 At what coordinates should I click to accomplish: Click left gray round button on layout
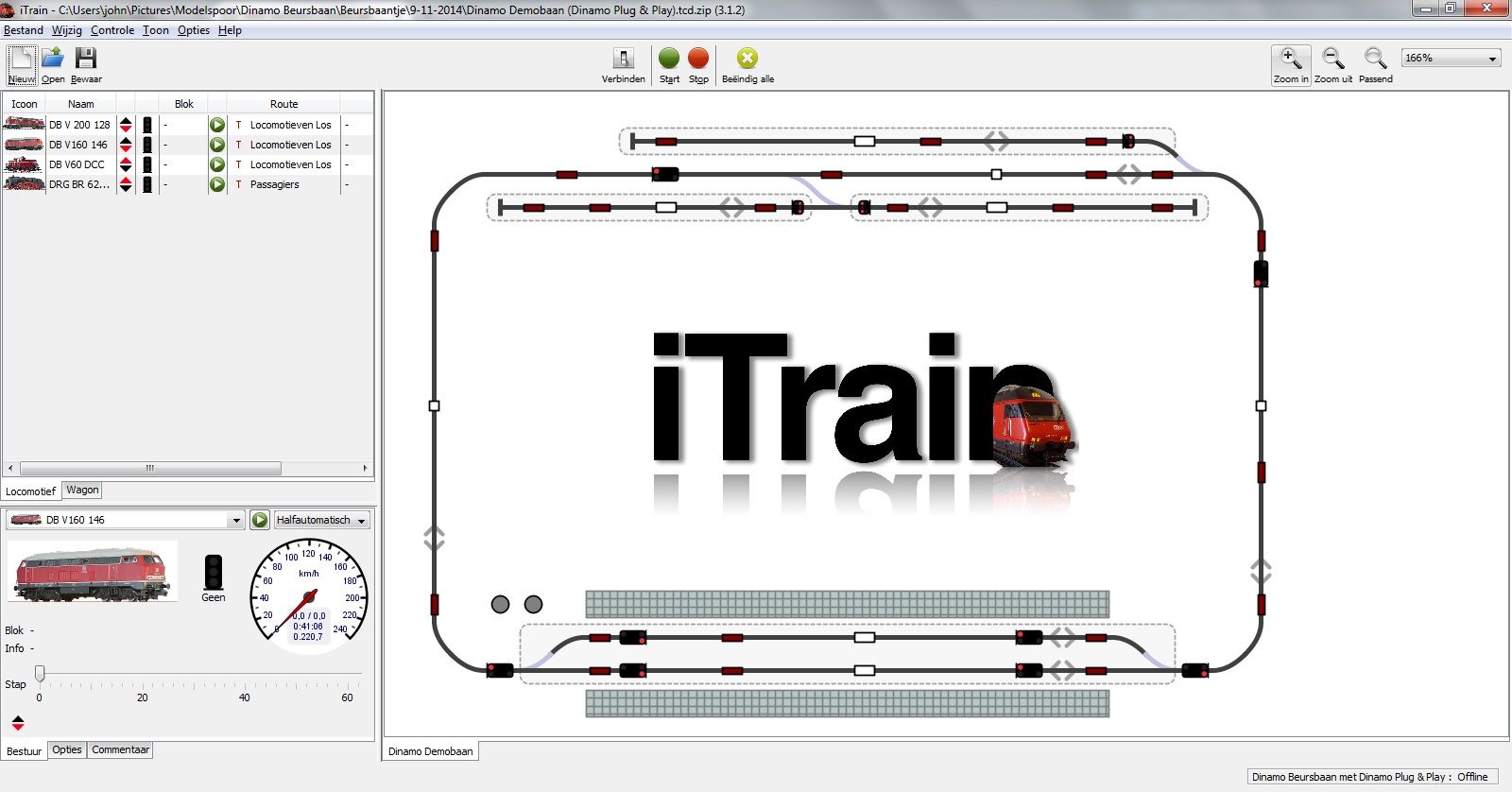[x=501, y=604]
